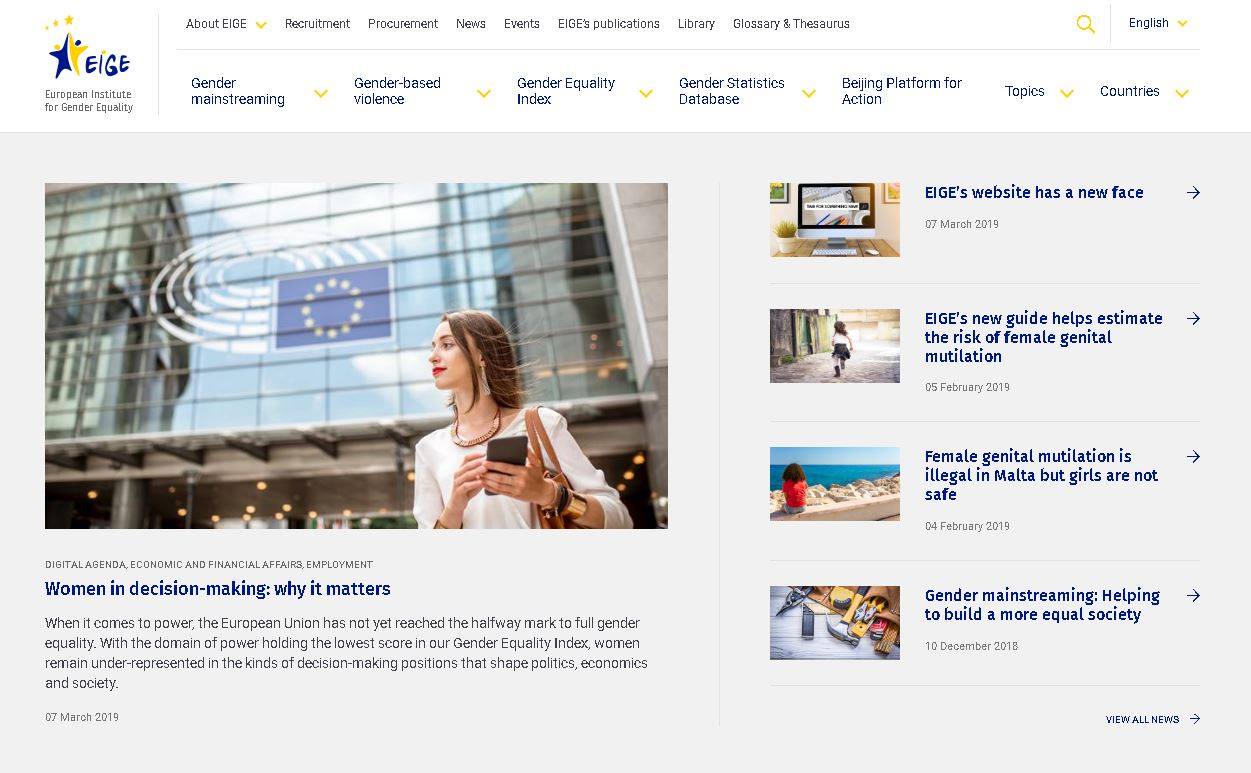Click the girl by the sea thumbnail
Viewport: 1251px width, 773px height.
point(835,484)
